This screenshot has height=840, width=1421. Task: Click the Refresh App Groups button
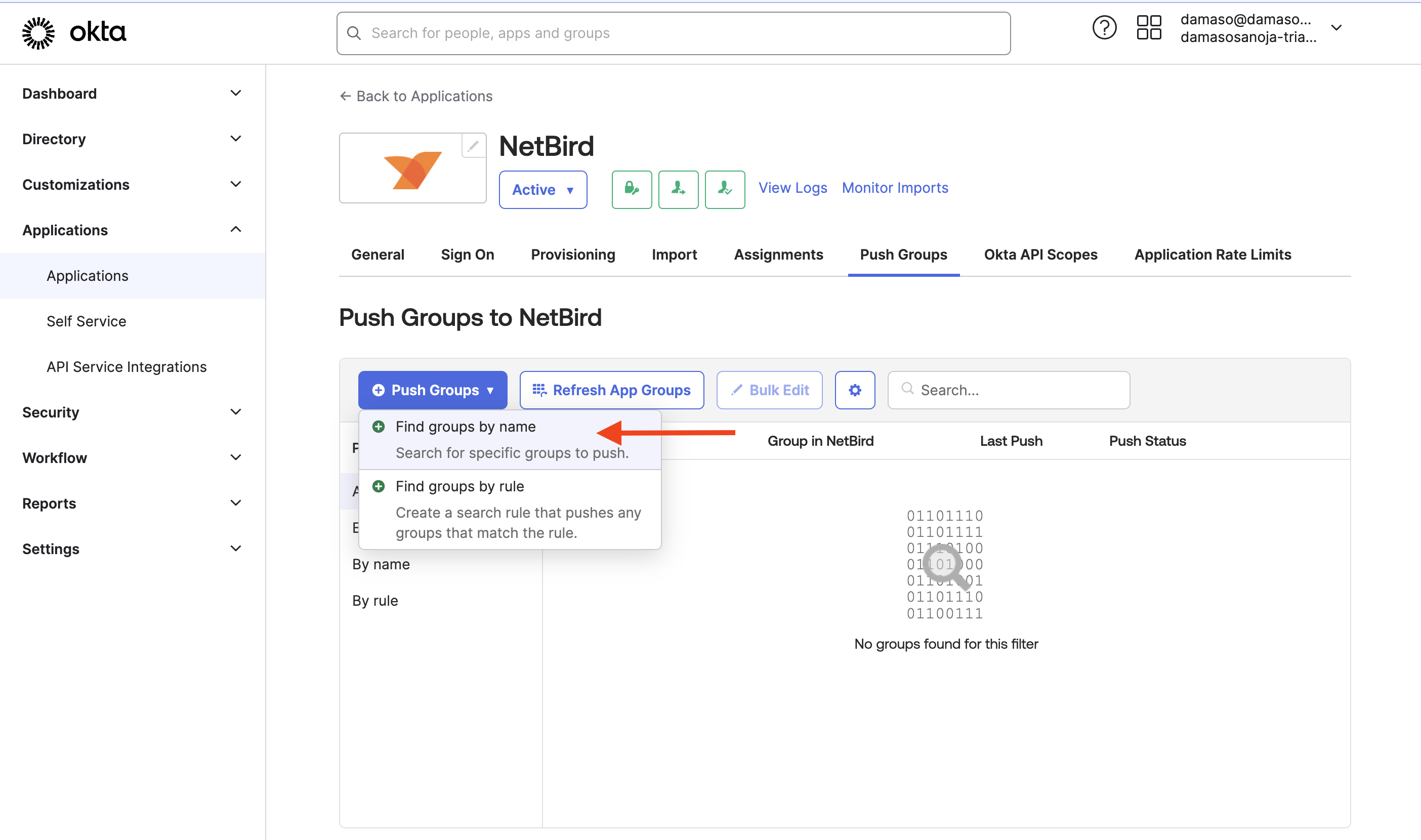click(x=611, y=390)
